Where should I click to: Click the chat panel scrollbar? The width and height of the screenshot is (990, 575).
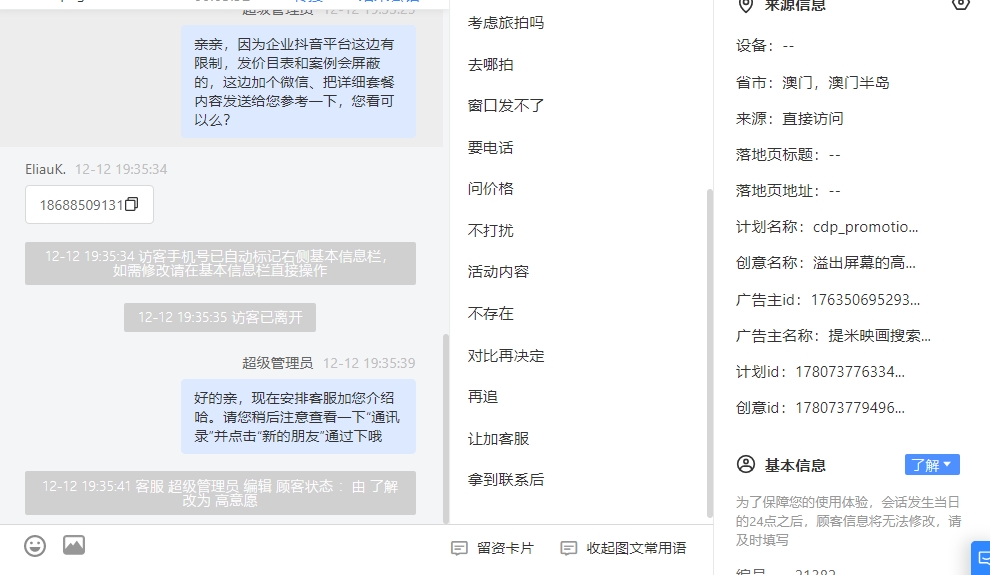(x=446, y=429)
